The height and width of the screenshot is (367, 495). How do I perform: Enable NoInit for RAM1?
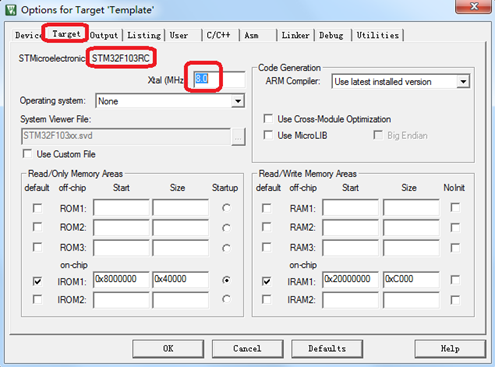455,208
